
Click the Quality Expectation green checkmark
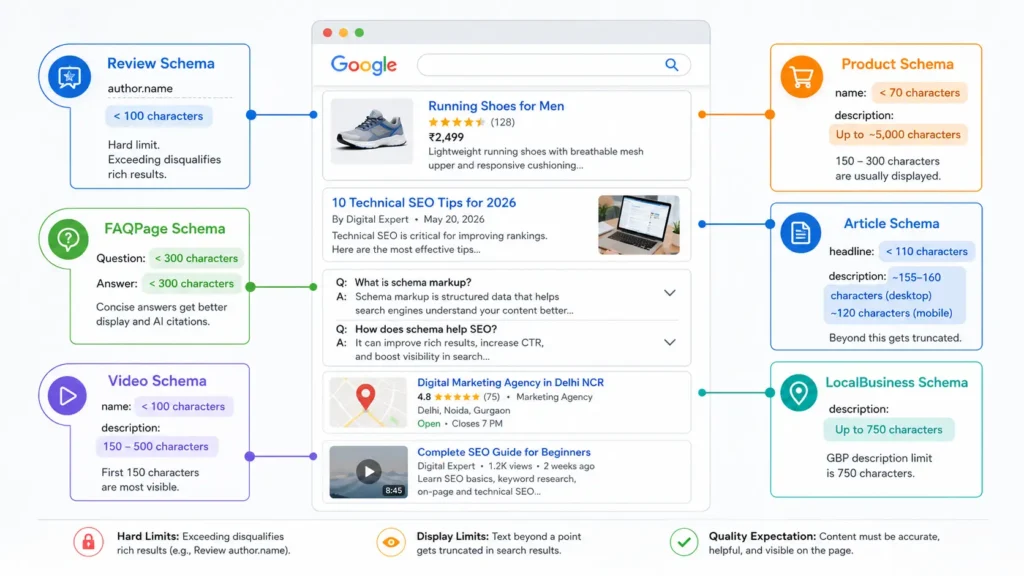[x=684, y=542]
